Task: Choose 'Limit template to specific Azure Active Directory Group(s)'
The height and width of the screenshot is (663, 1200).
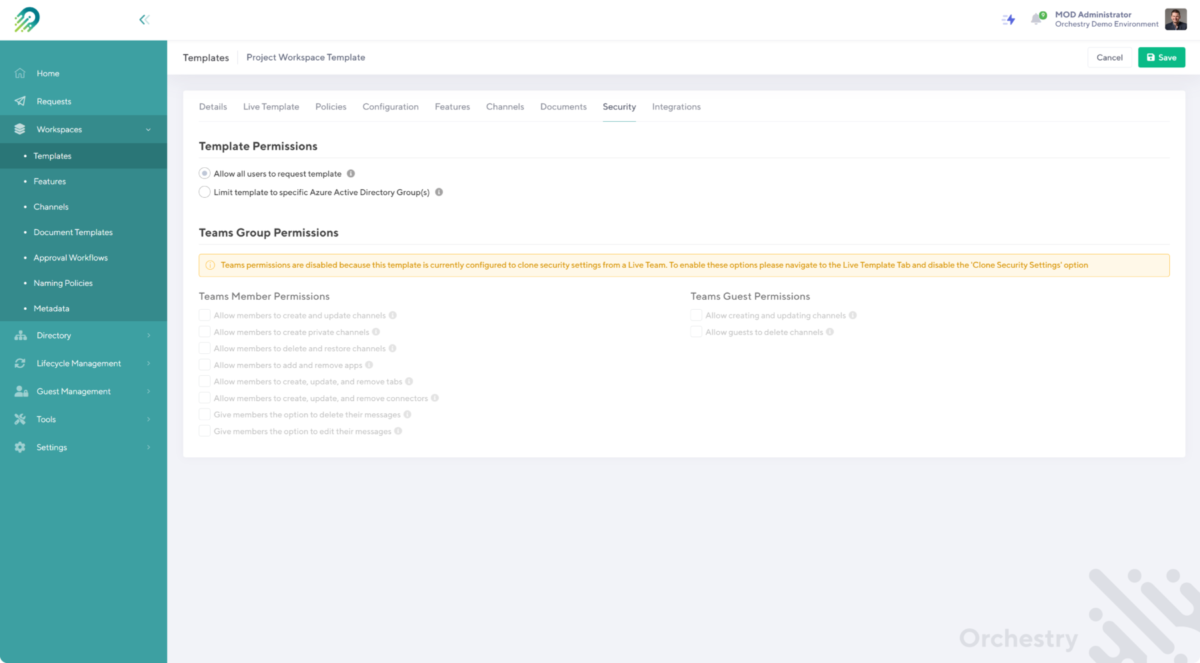Action: click(x=204, y=192)
